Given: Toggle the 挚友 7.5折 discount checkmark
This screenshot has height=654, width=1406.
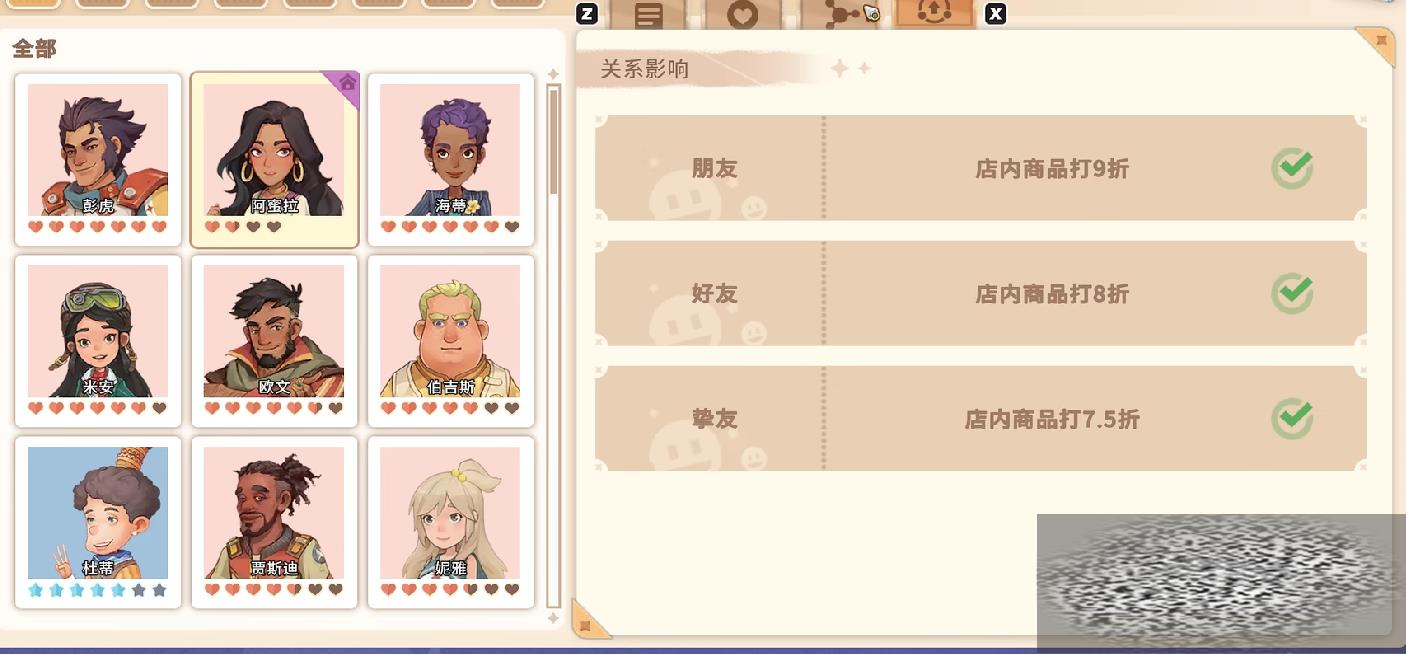Looking at the screenshot, I should pos(1292,418).
